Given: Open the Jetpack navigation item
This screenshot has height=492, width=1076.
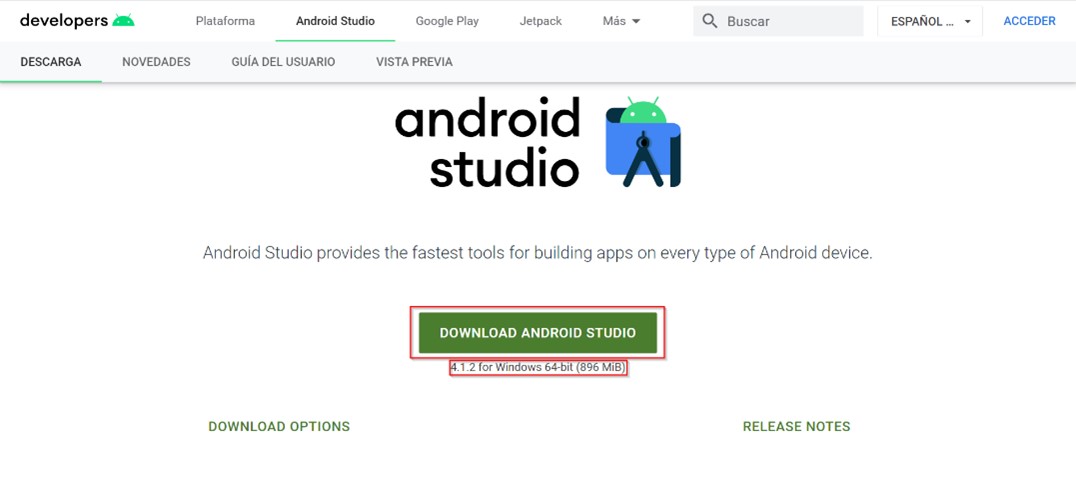Looking at the screenshot, I should [541, 21].
